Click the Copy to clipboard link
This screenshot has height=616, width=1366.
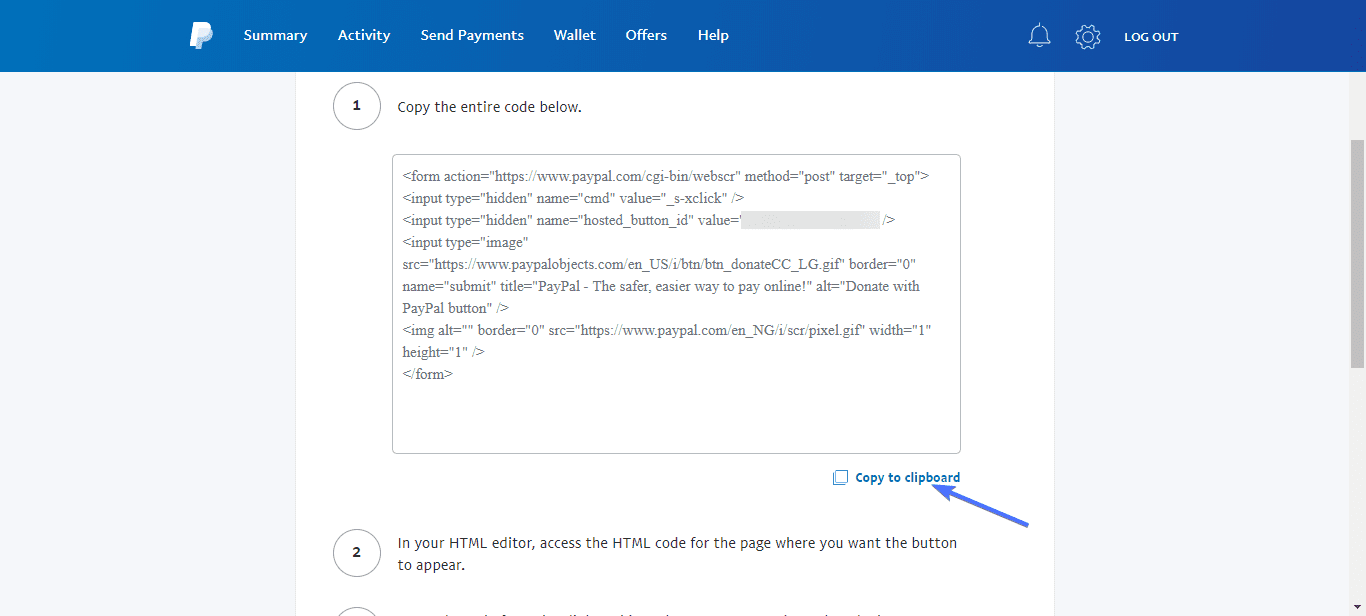click(907, 478)
